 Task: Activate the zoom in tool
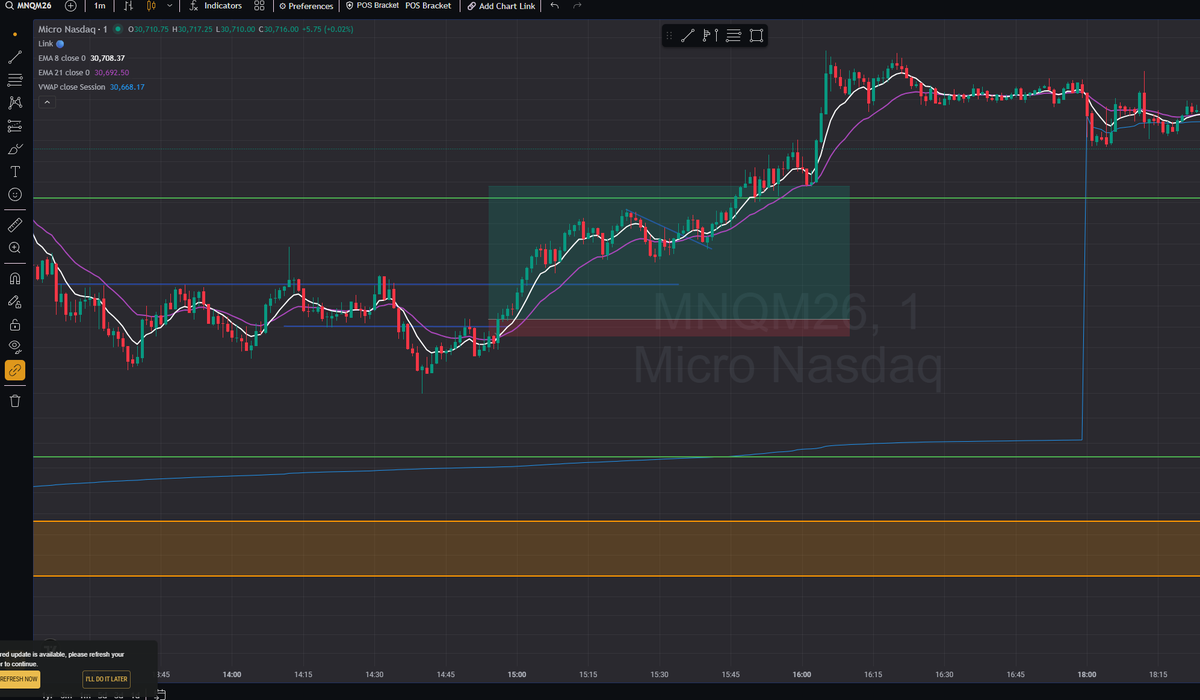(x=15, y=248)
